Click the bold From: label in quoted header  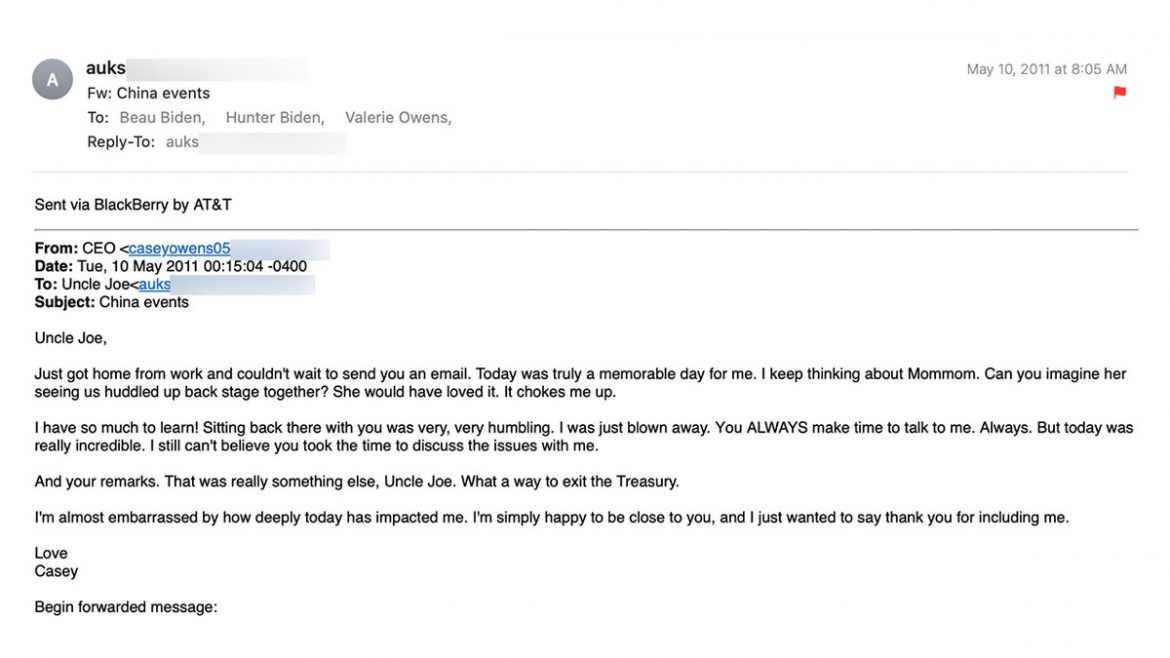(x=56, y=249)
